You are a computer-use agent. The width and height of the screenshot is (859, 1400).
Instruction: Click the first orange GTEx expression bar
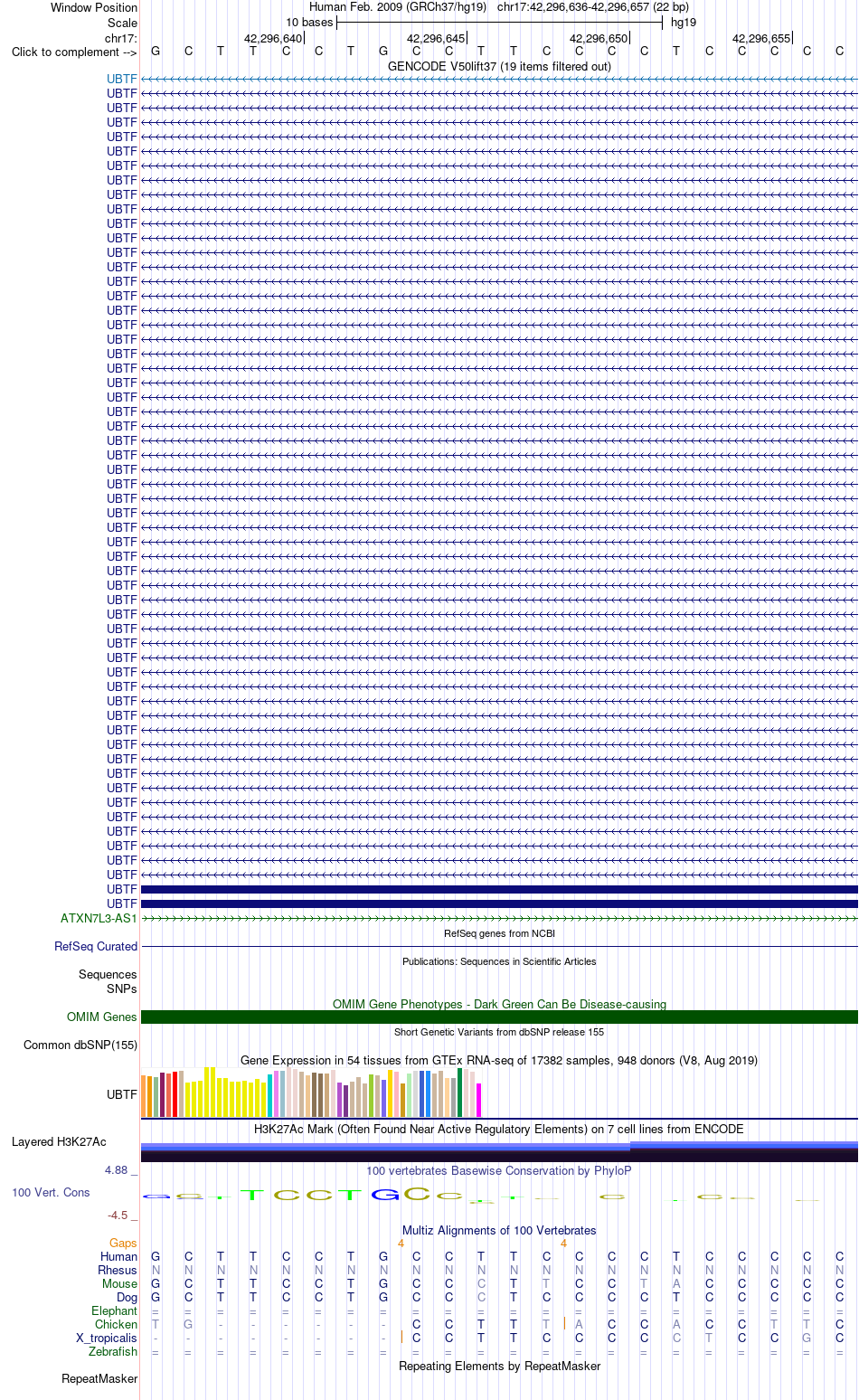point(144,1096)
